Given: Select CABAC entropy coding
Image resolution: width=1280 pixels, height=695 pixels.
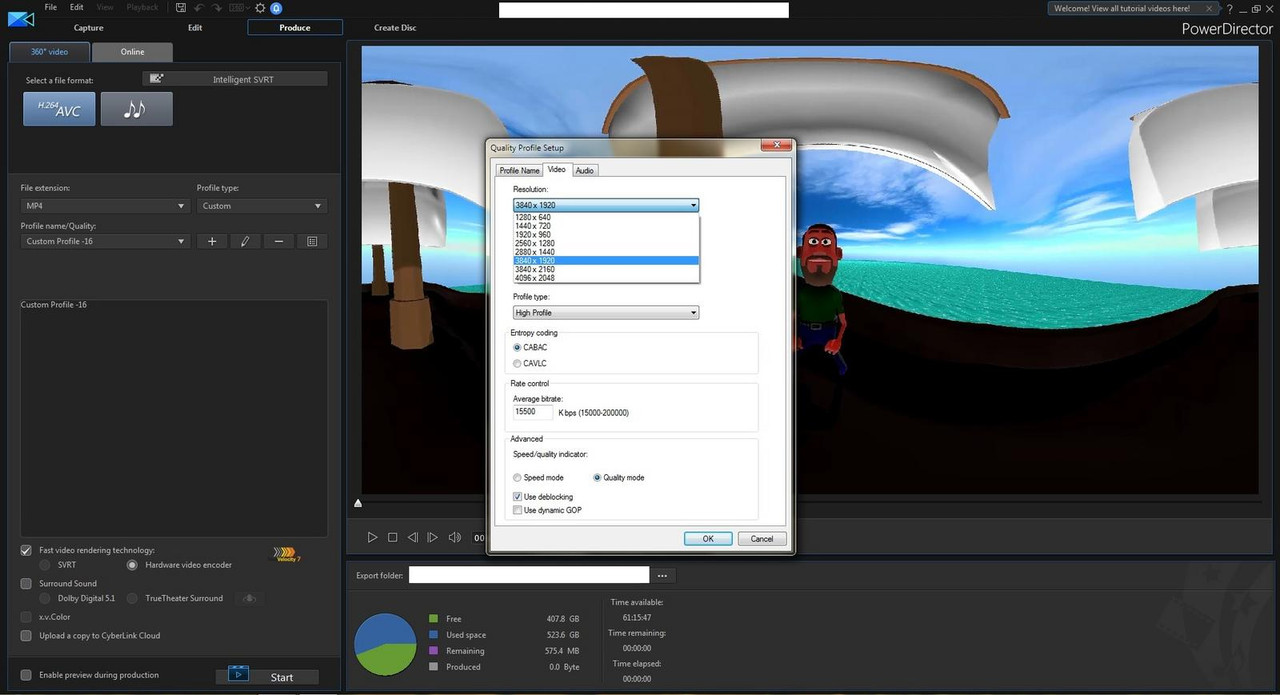Looking at the screenshot, I should click(x=517, y=347).
